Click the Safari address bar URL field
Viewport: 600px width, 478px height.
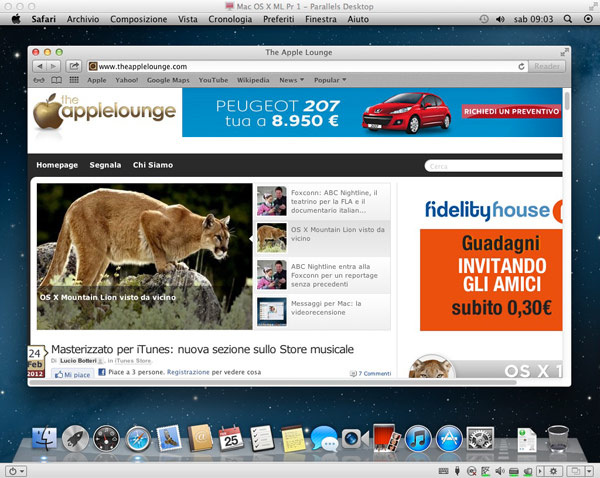tap(307, 67)
